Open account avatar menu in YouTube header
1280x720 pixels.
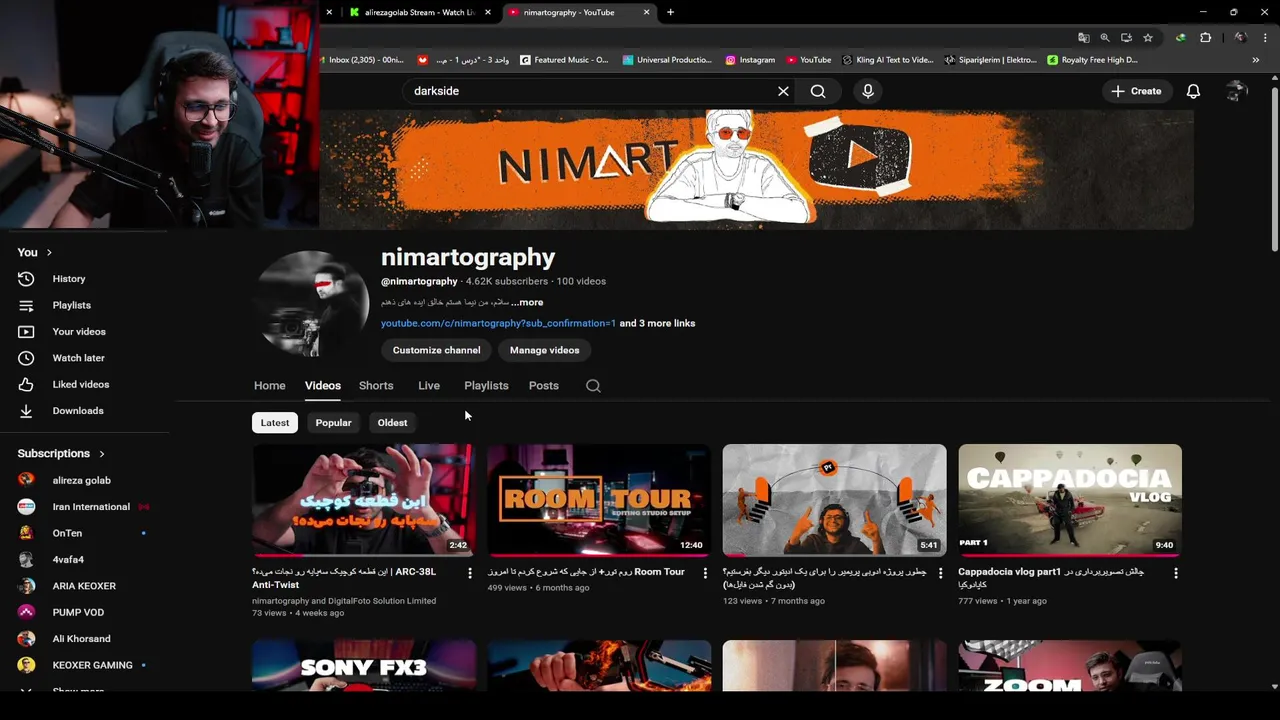click(x=1237, y=91)
